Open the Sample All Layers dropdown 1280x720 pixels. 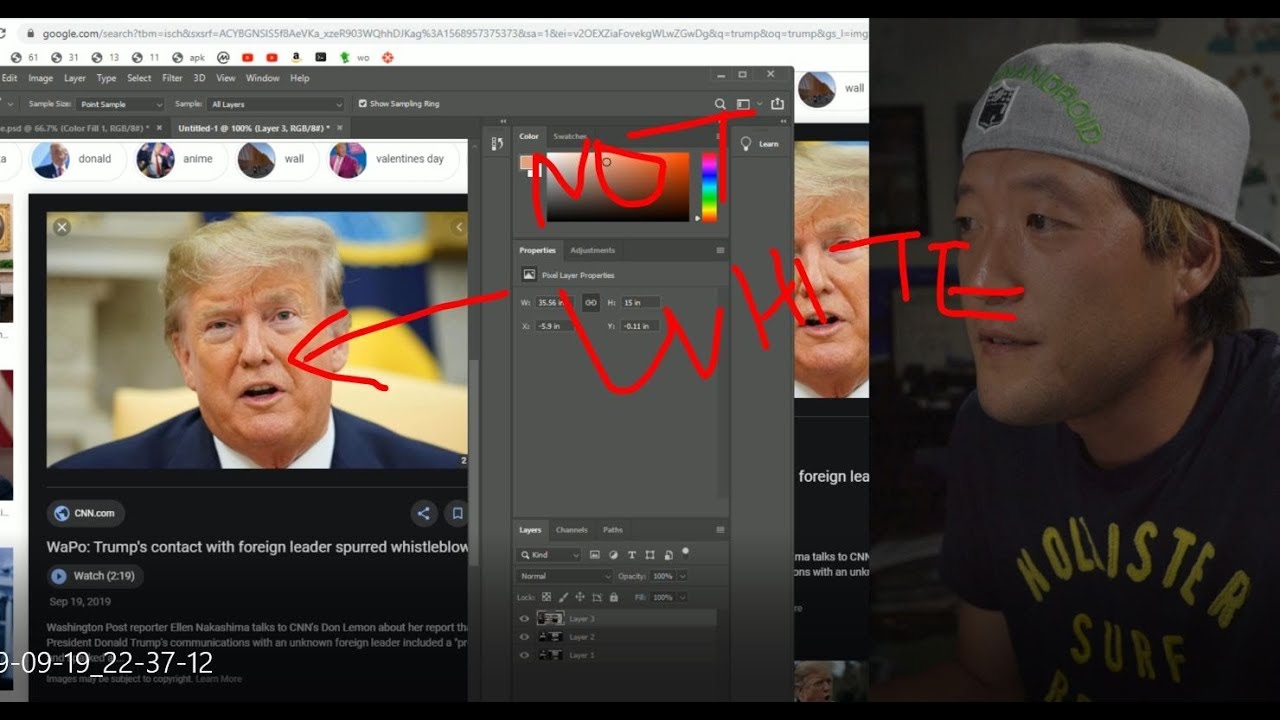pos(276,104)
